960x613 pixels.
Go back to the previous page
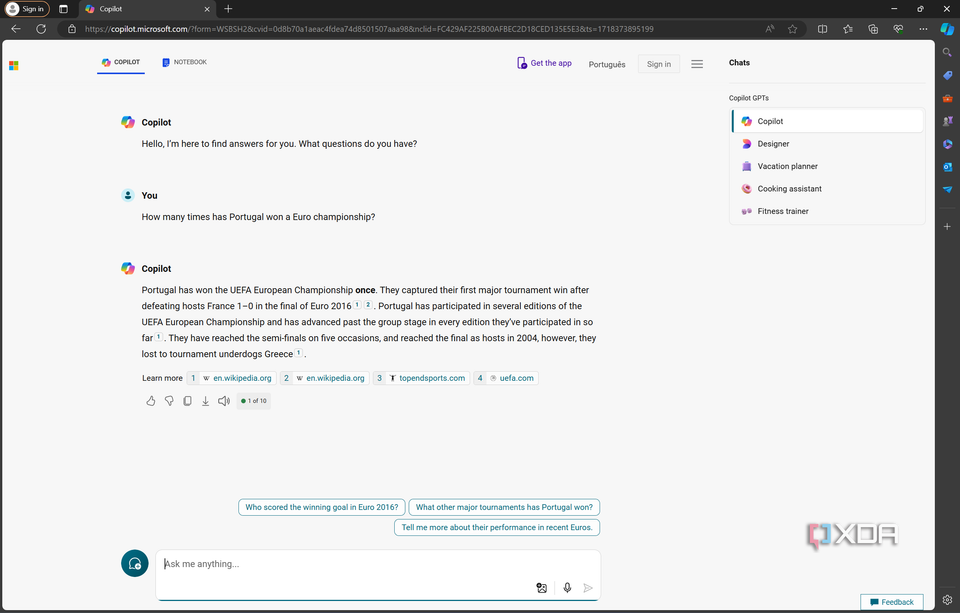pyautogui.click(x=16, y=29)
